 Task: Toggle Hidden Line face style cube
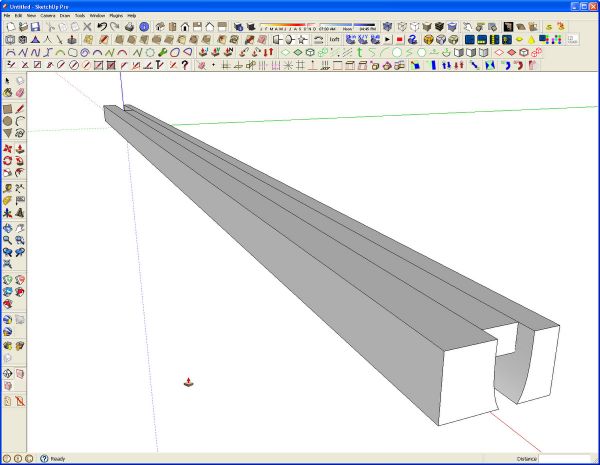[414, 27]
